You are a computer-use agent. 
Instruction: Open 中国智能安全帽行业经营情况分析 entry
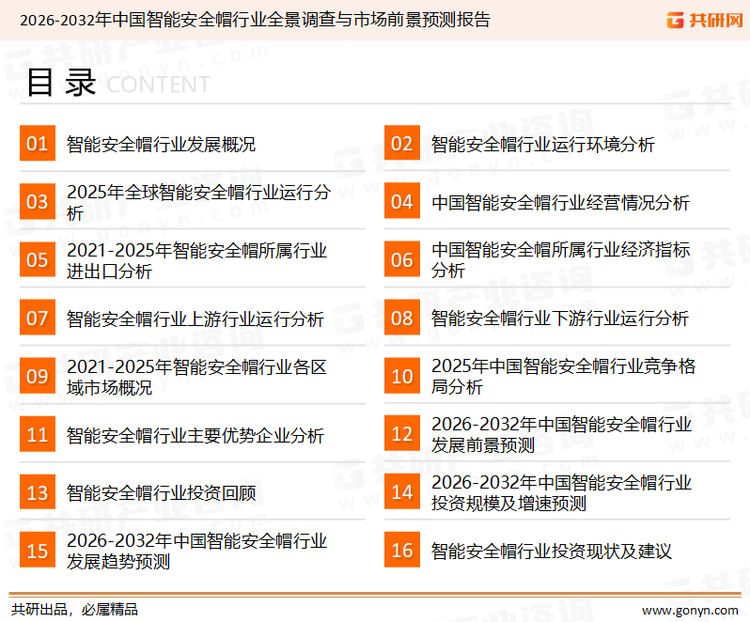[x=560, y=203]
